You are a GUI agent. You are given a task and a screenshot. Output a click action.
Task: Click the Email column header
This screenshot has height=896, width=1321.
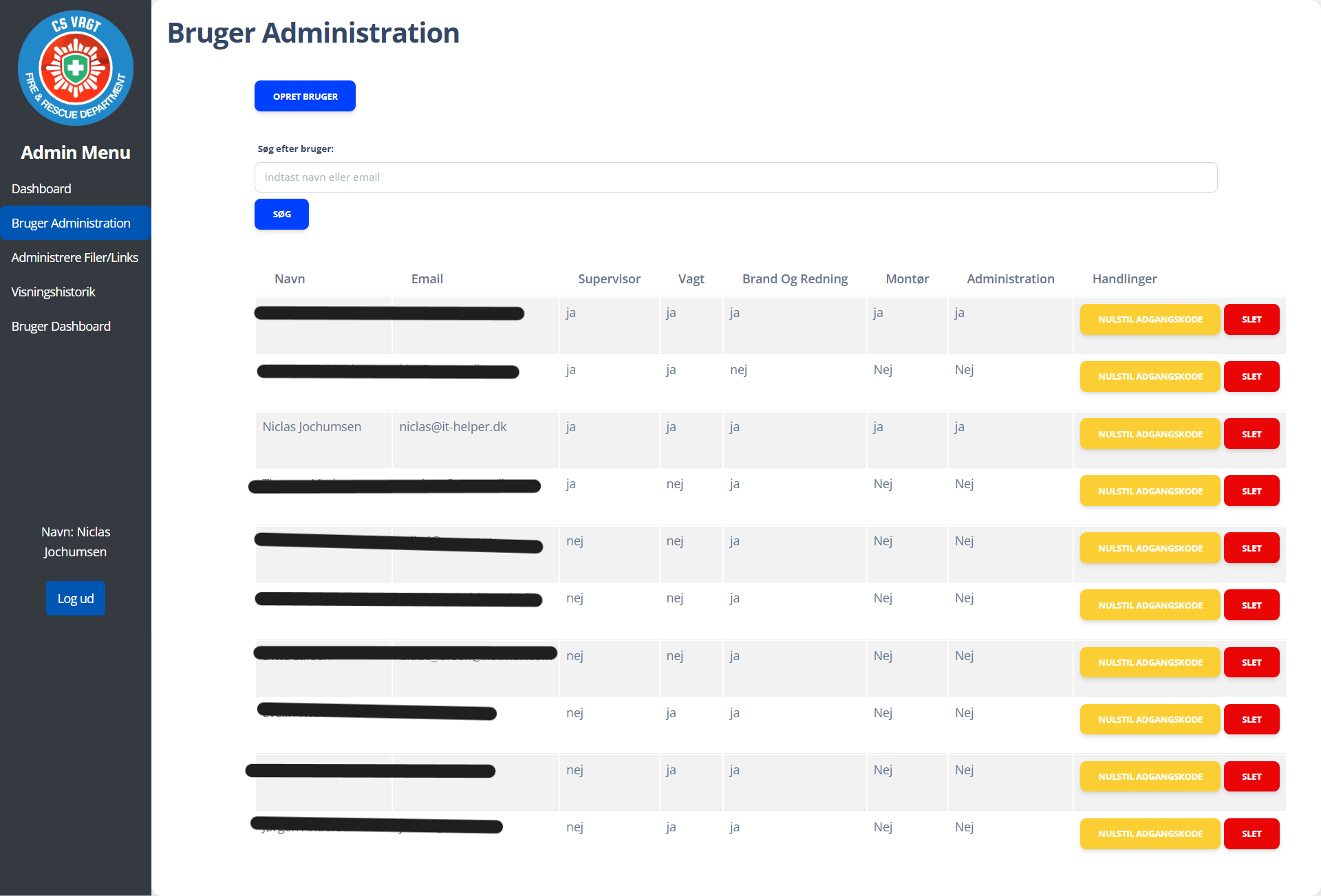(x=427, y=279)
